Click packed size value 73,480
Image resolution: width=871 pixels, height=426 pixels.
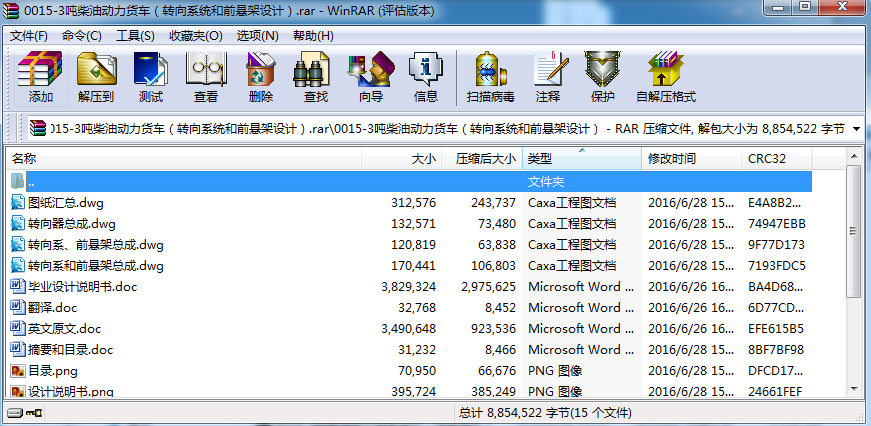click(x=496, y=223)
